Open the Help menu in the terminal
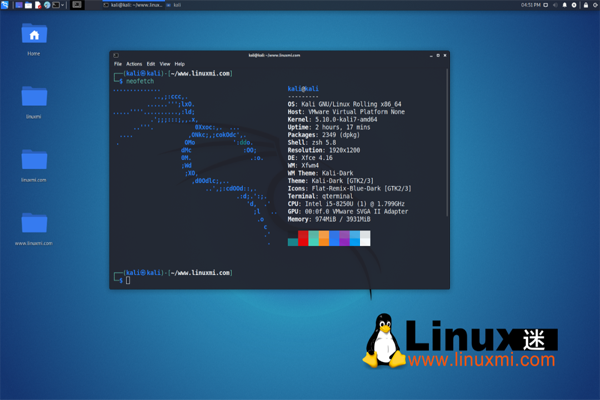 click(179, 64)
